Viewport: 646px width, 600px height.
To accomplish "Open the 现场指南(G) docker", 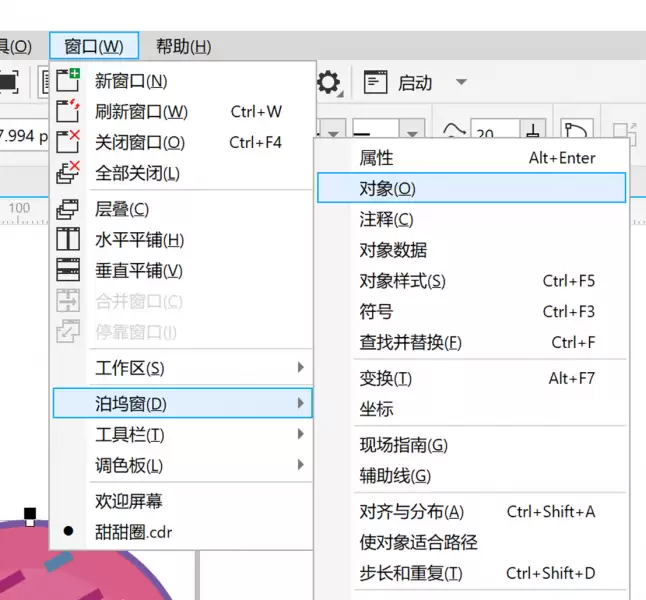I will click(x=472, y=445).
